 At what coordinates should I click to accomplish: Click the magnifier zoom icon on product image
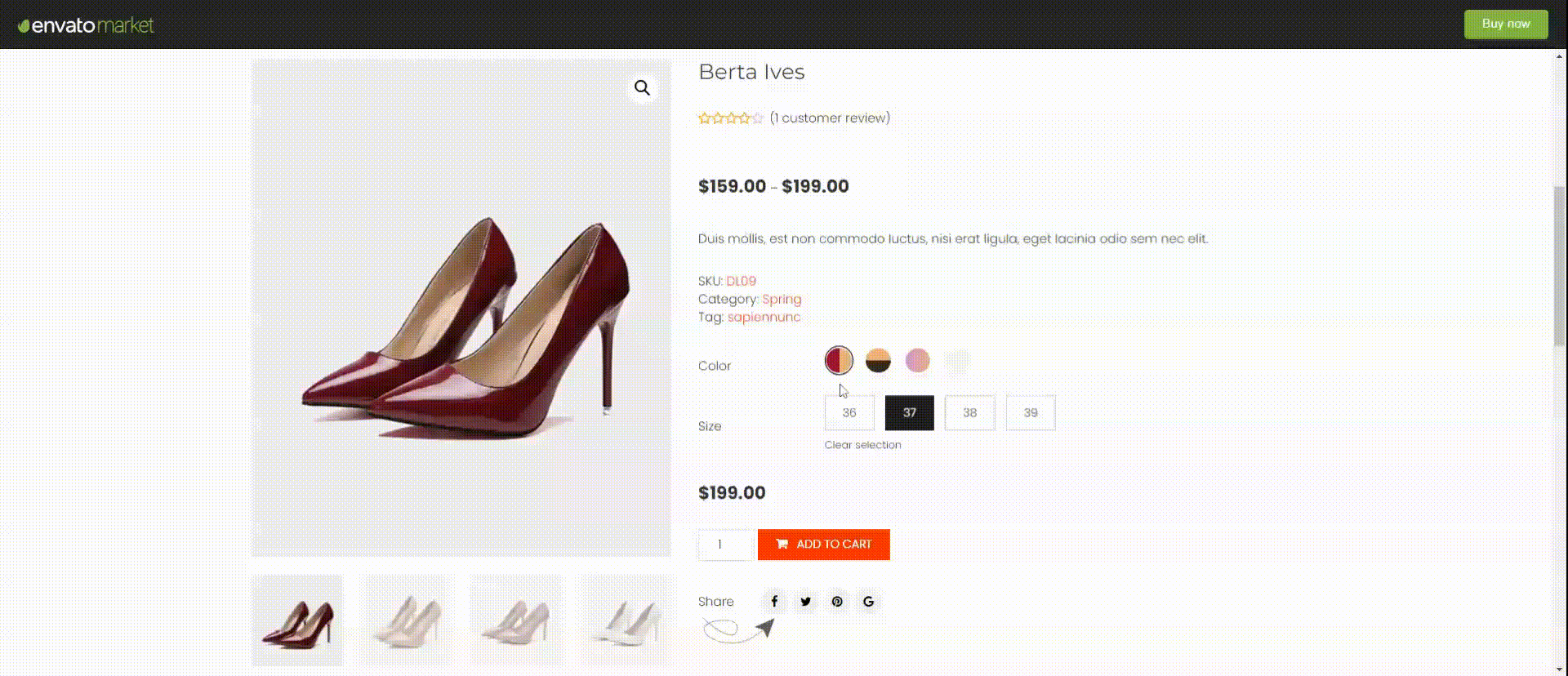(643, 88)
